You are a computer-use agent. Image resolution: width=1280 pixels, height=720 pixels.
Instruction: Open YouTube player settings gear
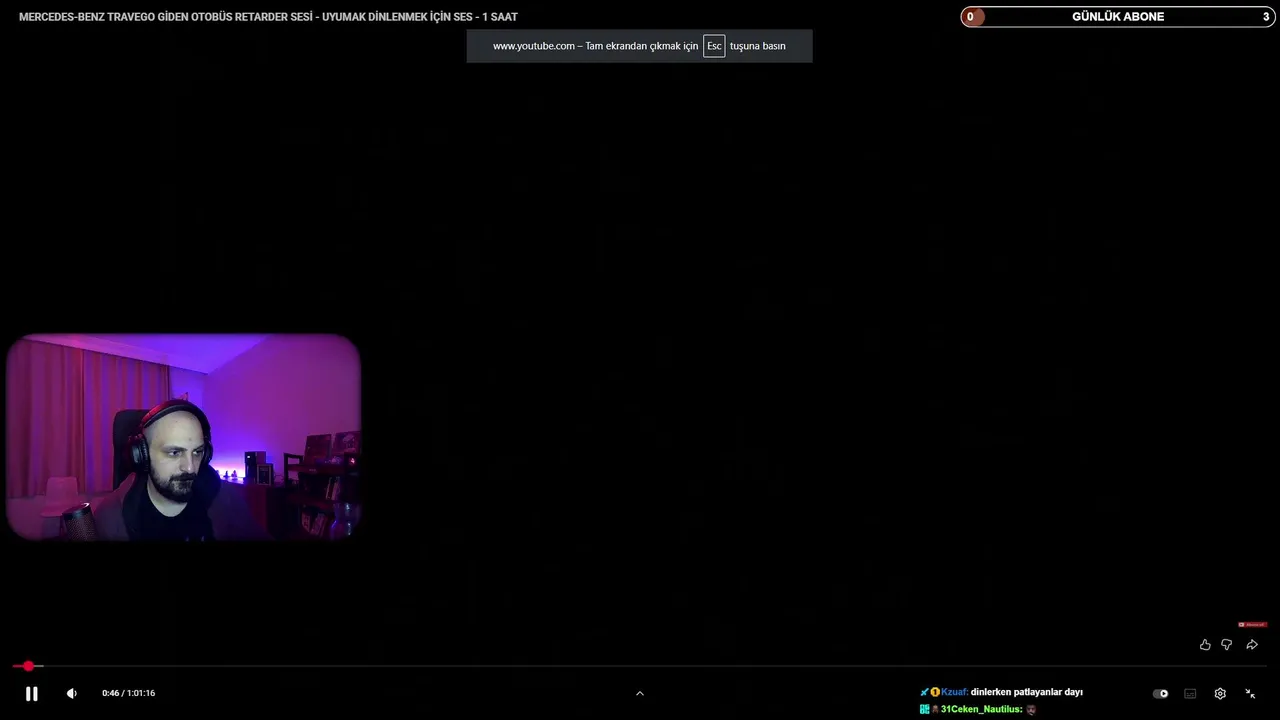tap(1220, 693)
